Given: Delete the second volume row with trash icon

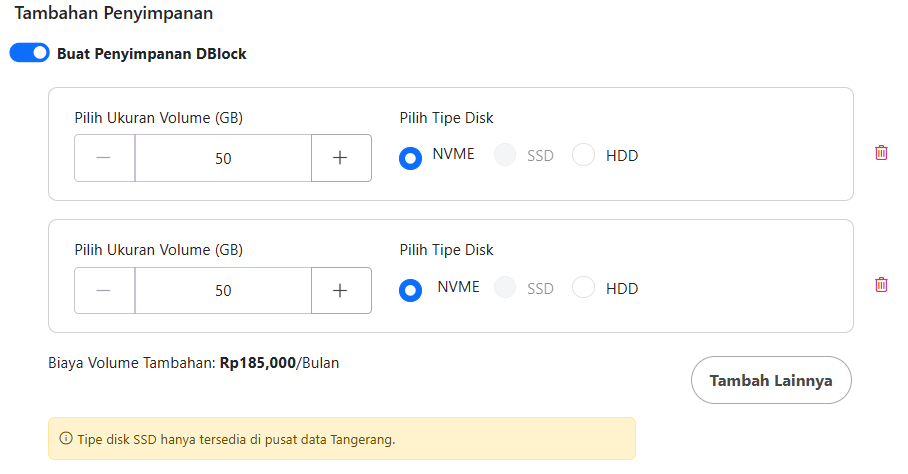Looking at the screenshot, I should pyautogui.click(x=881, y=285).
